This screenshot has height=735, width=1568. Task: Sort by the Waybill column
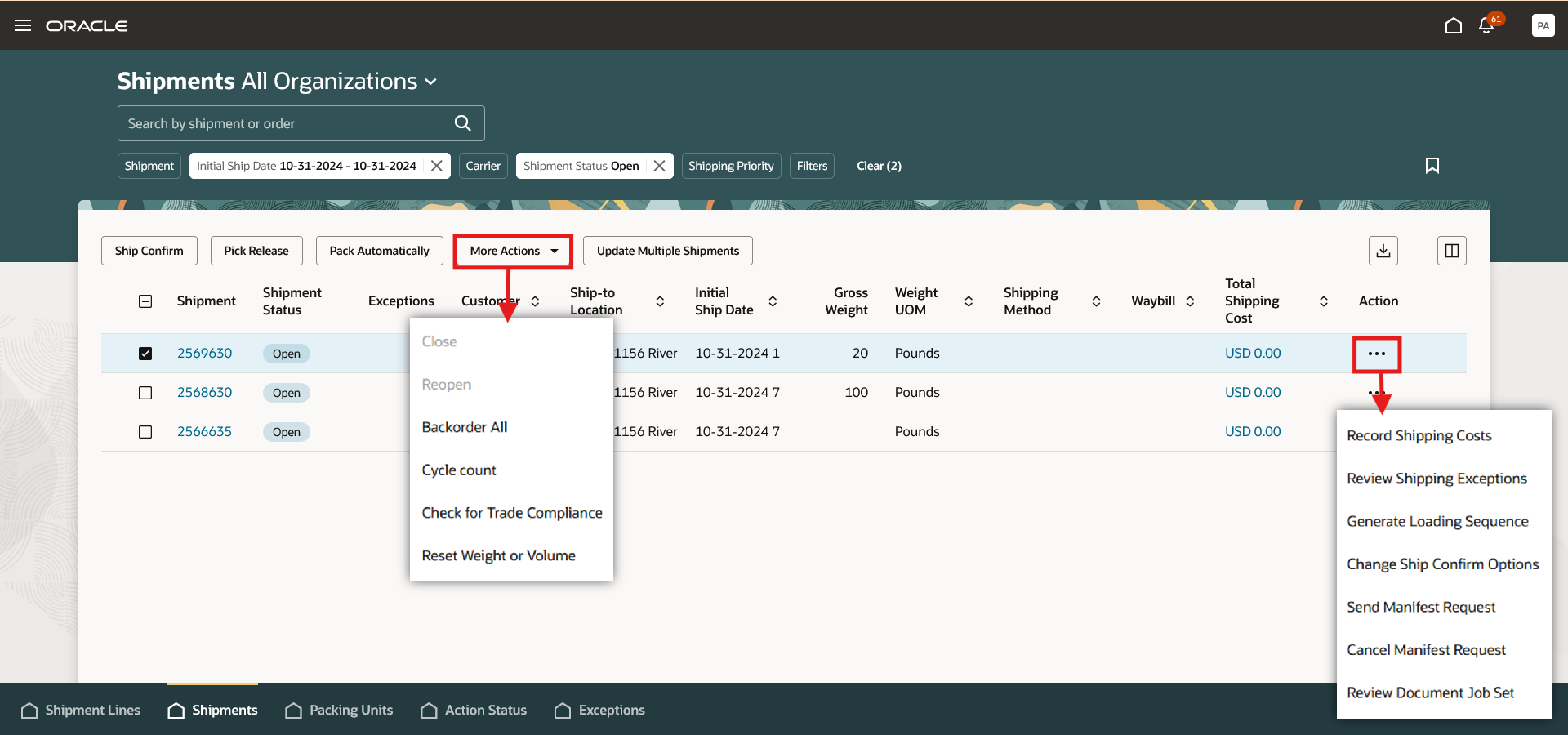click(1190, 301)
